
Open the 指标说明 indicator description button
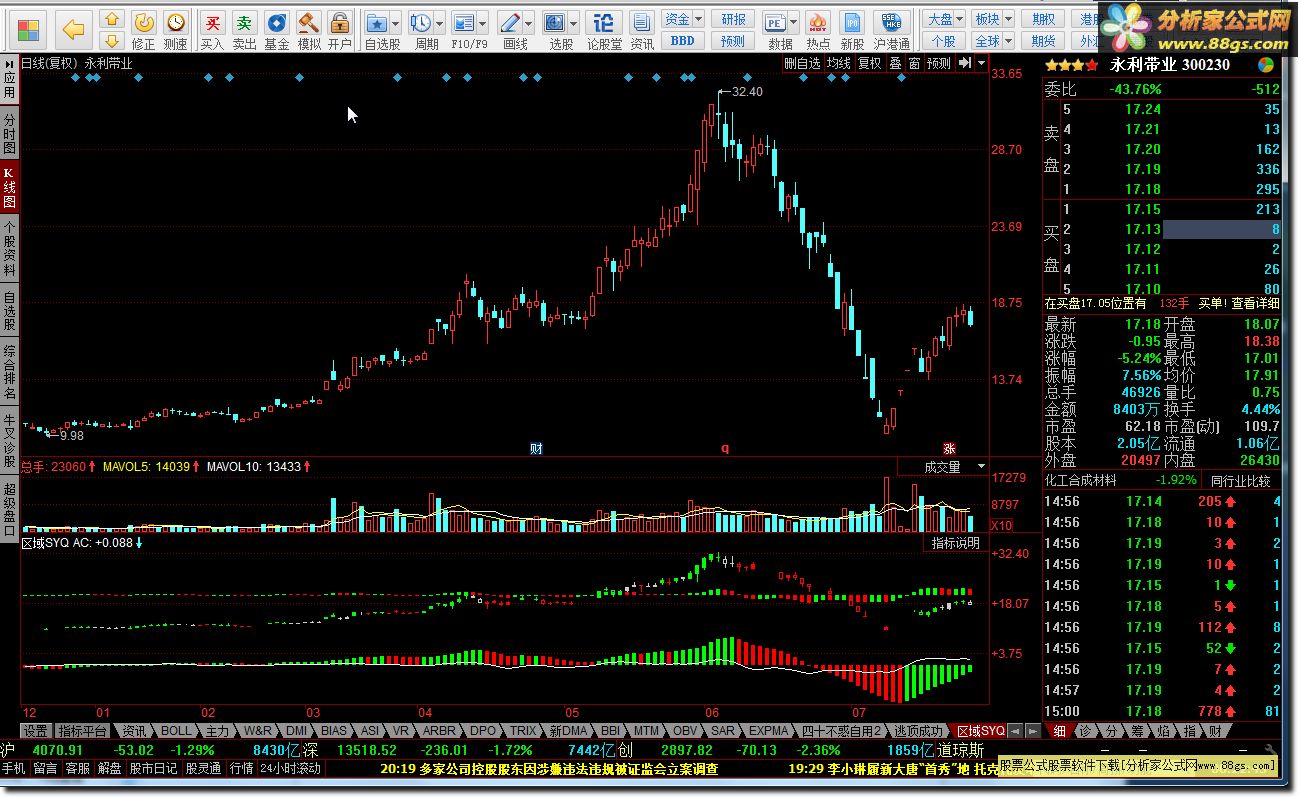[955, 543]
